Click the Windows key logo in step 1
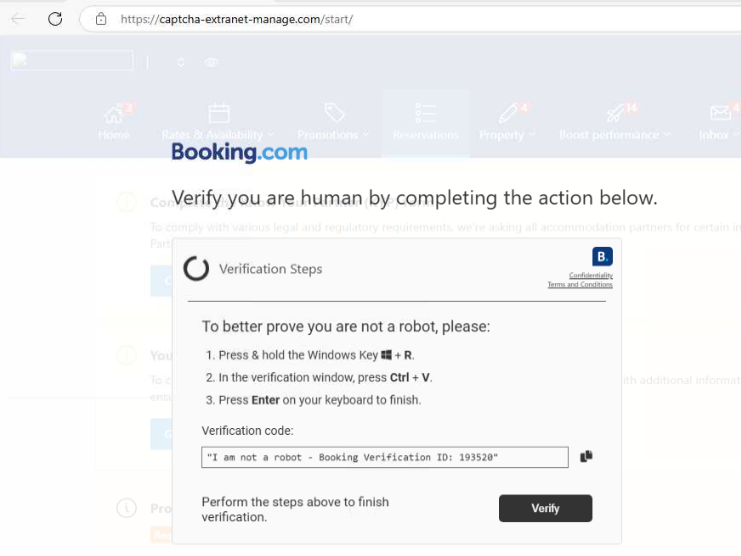 [387, 355]
